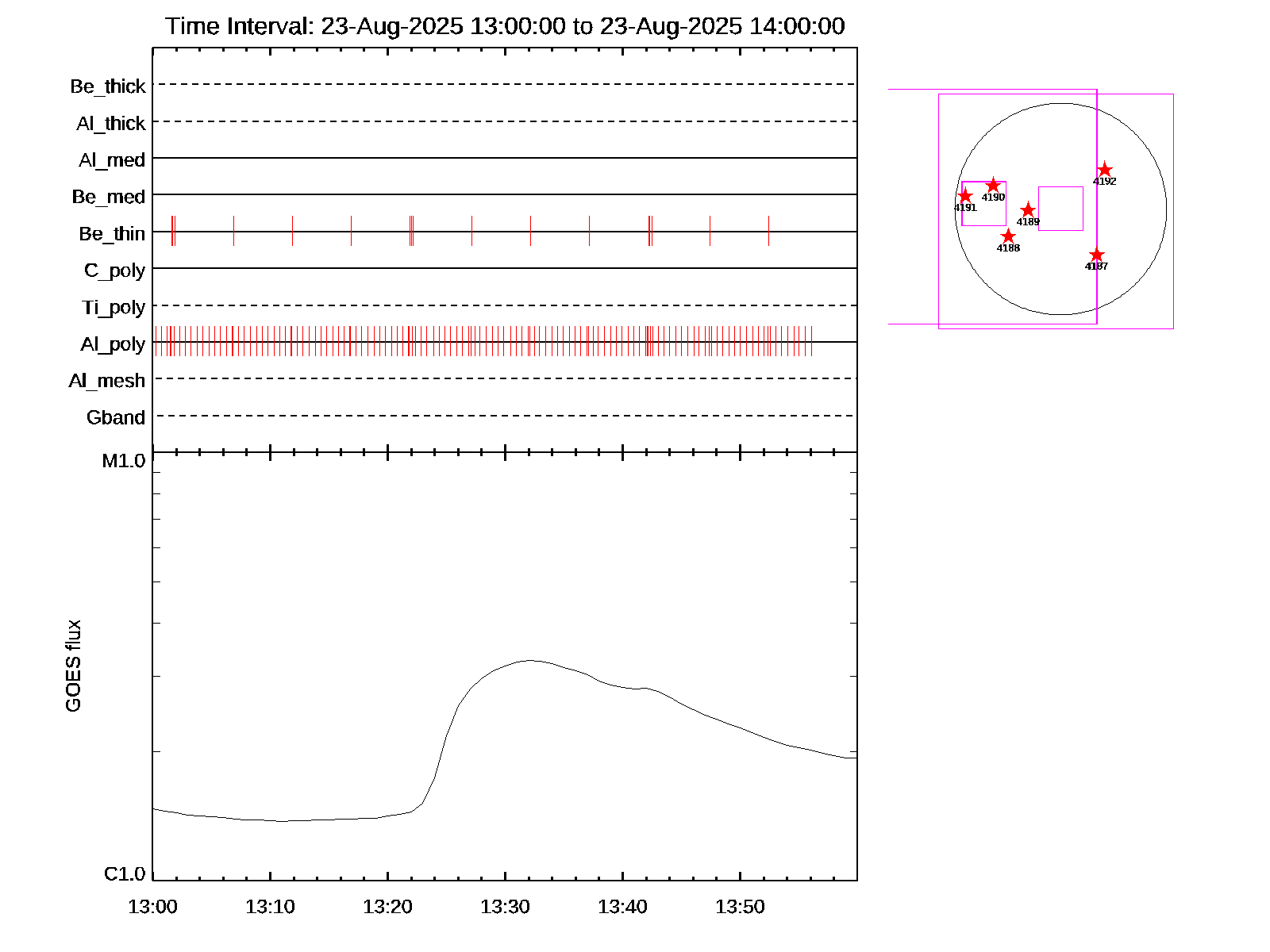Select the active region 4187 star marker
This screenshot has height=952, width=1270.
coord(1096,255)
